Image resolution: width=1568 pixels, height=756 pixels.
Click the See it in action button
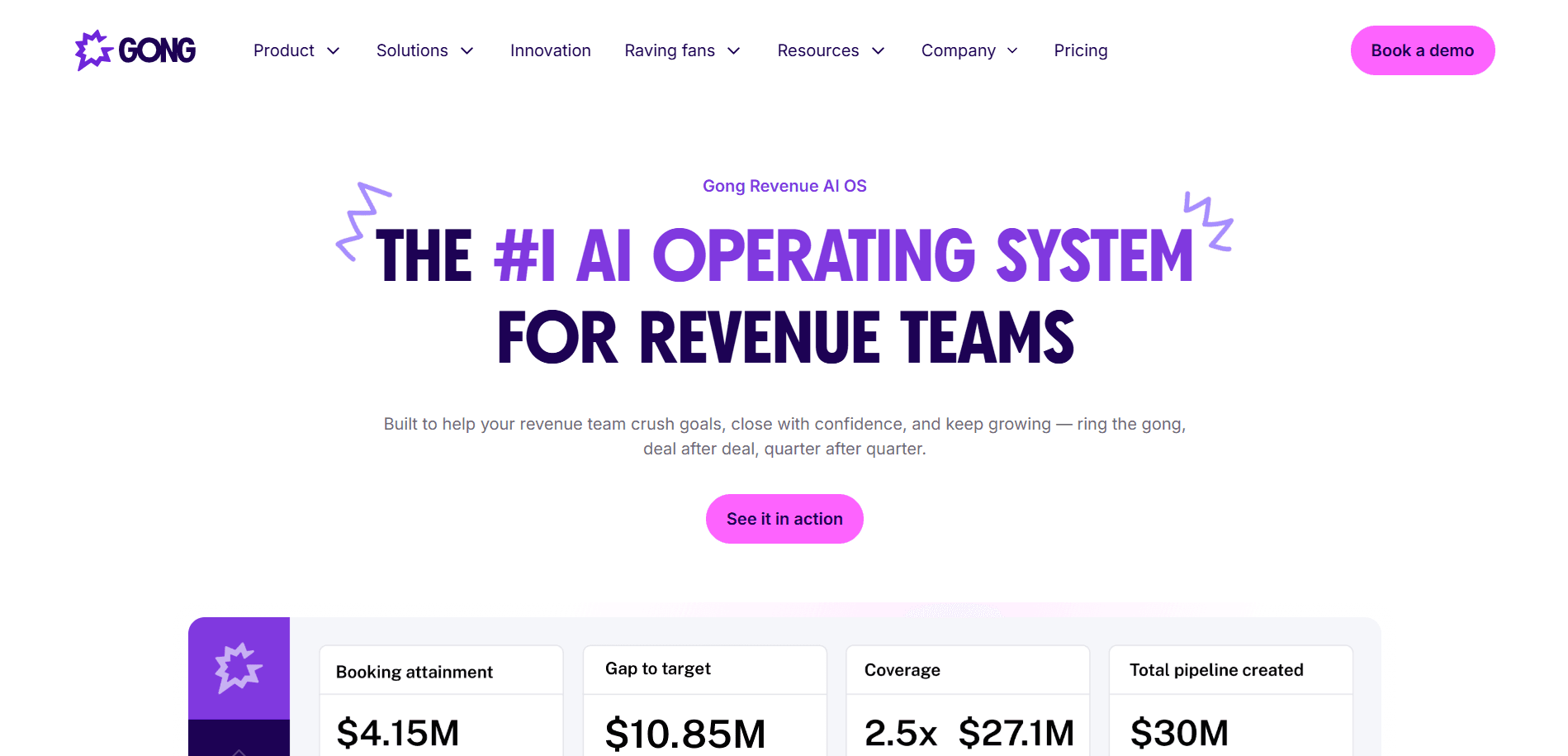click(x=784, y=519)
